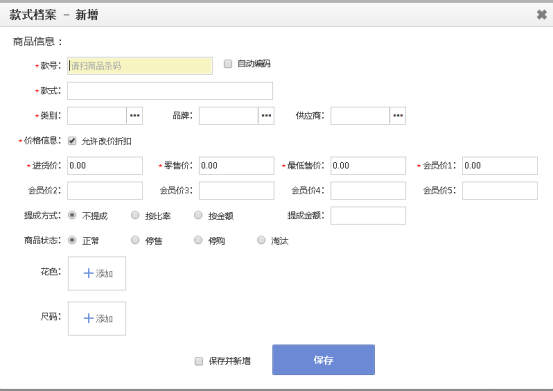Click the 最低售价 price field
Image resolution: width=553 pixels, height=391 pixels.
pyautogui.click(x=368, y=166)
